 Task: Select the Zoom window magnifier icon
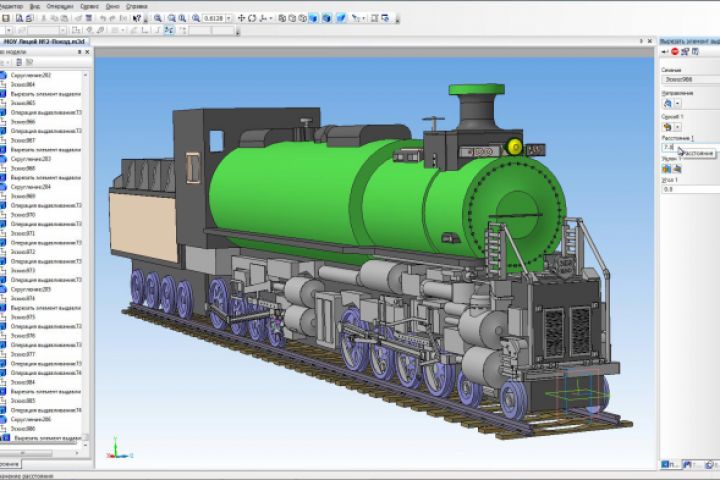point(158,18)
